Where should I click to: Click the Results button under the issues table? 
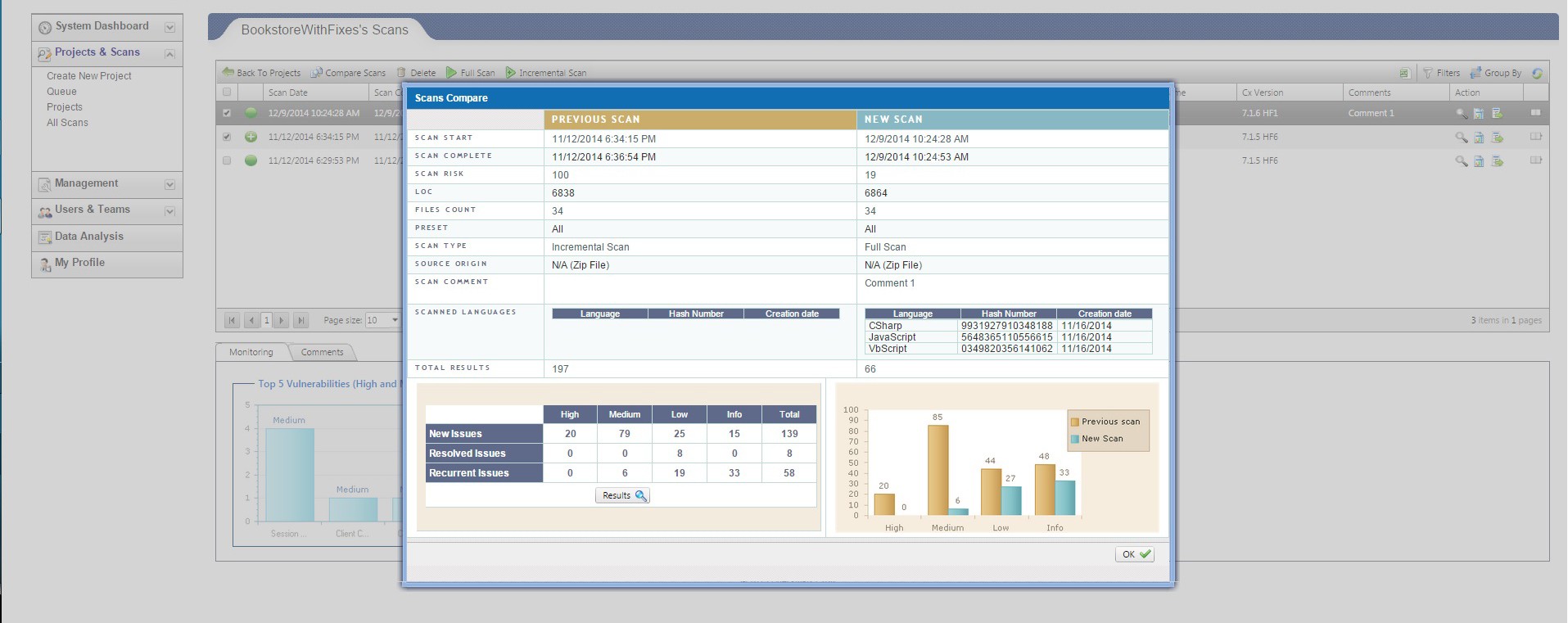click(x=622, y=495)
